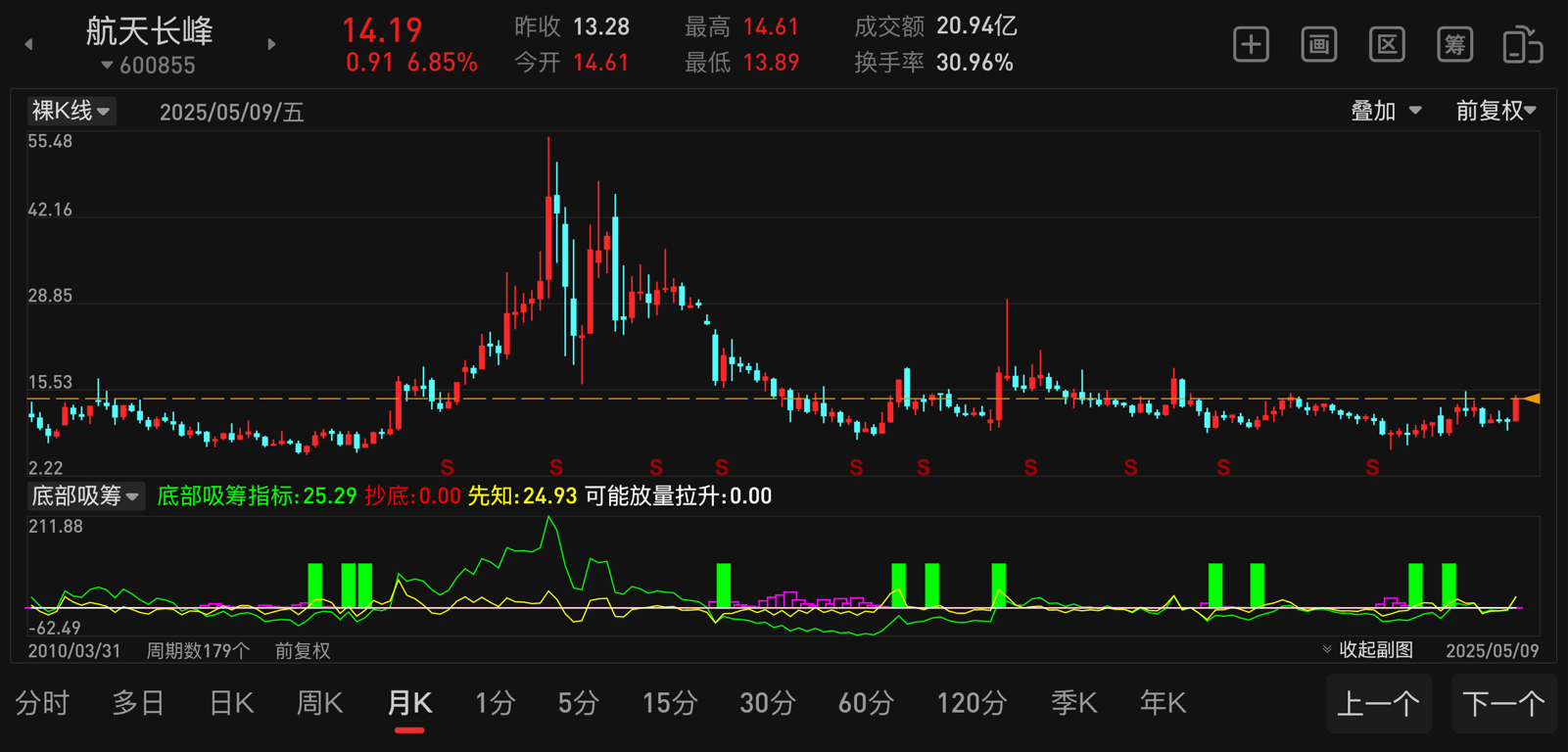The height and width of the screenshot is (752, 1568).
Task: Click current price 14.19
Action: 382,30
